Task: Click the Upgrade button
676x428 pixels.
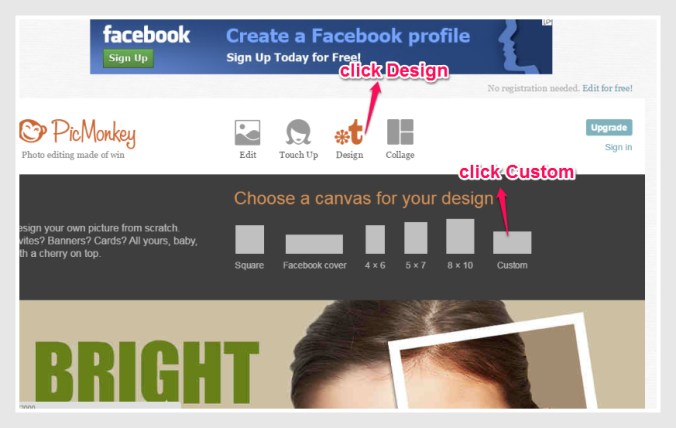Action: pos(609,128)
